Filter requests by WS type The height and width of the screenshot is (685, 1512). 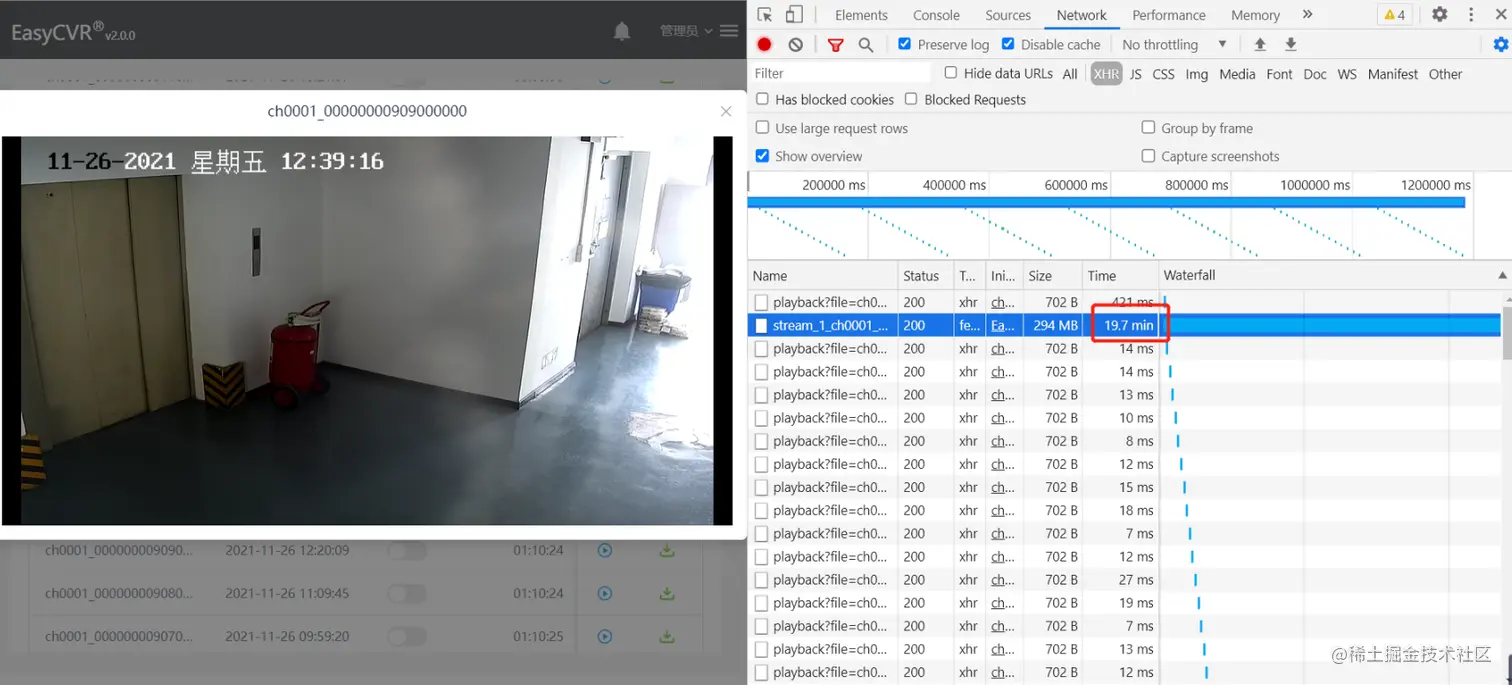click(1347, 74)
